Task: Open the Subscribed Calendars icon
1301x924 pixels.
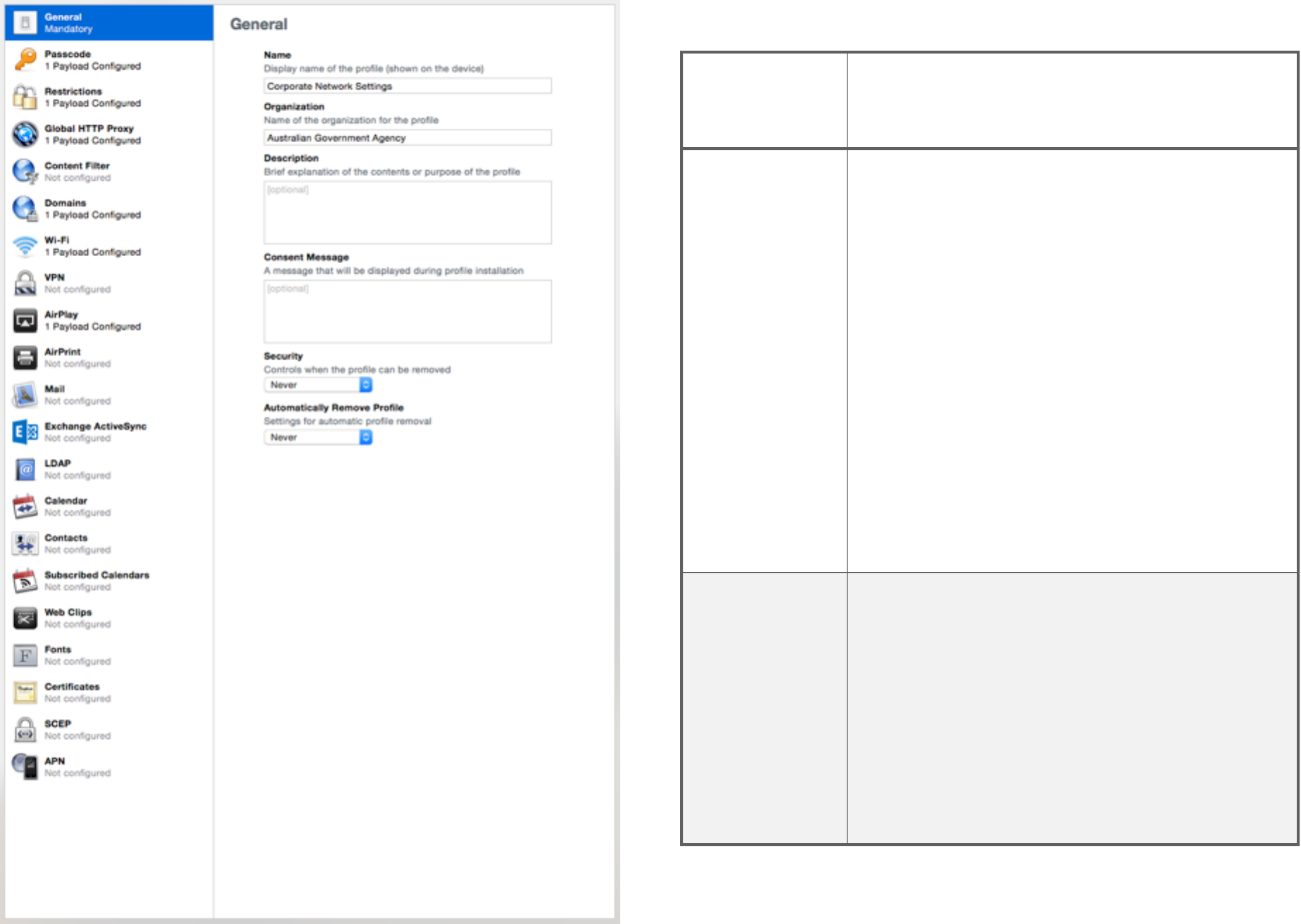Action: 25,581
